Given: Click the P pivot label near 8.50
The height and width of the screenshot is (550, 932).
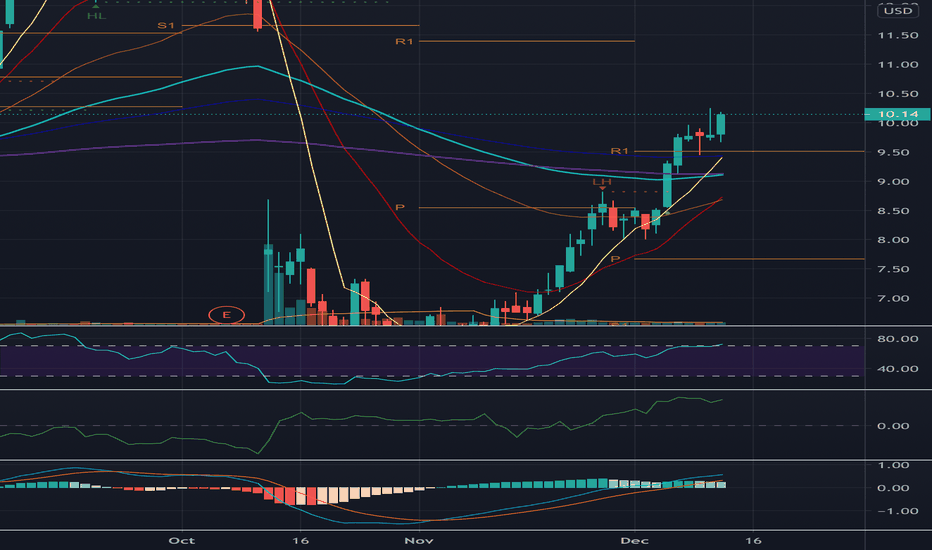Looking at the screenshot, I should click(399, 208).
